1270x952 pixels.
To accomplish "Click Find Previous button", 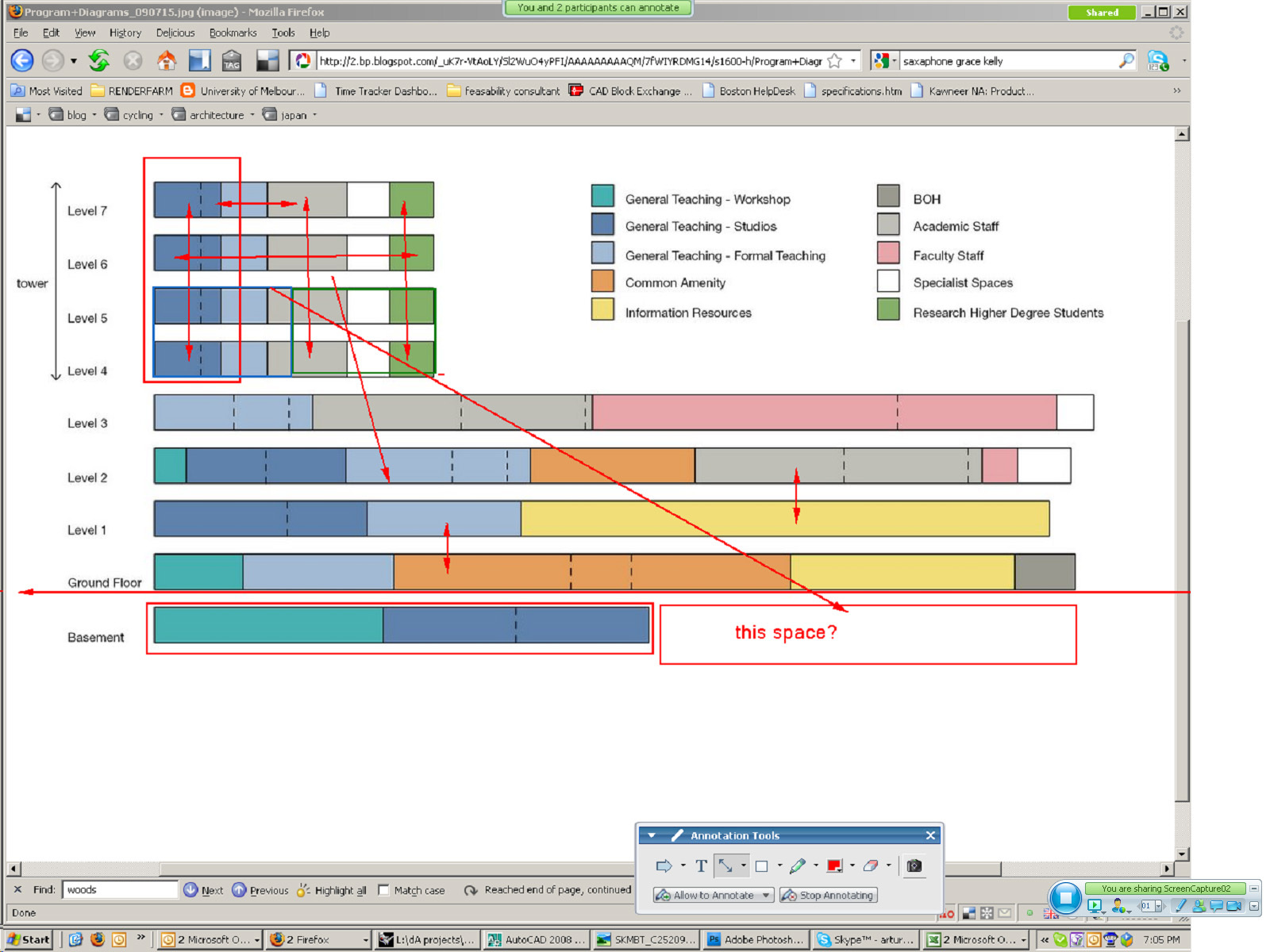I will pos(260,890).
